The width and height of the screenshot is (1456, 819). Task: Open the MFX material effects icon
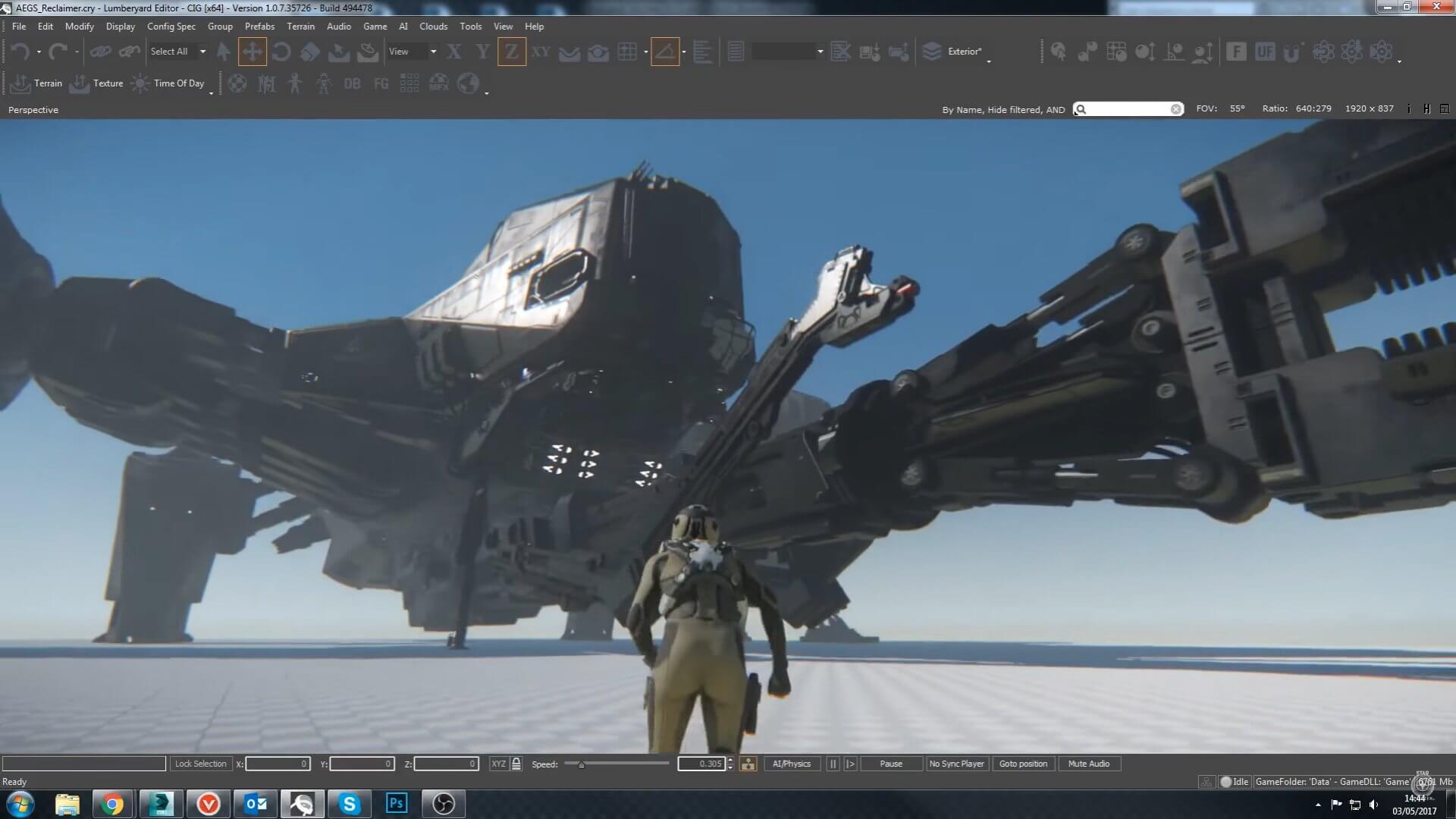pyautogui.click(x=439, y=83)
